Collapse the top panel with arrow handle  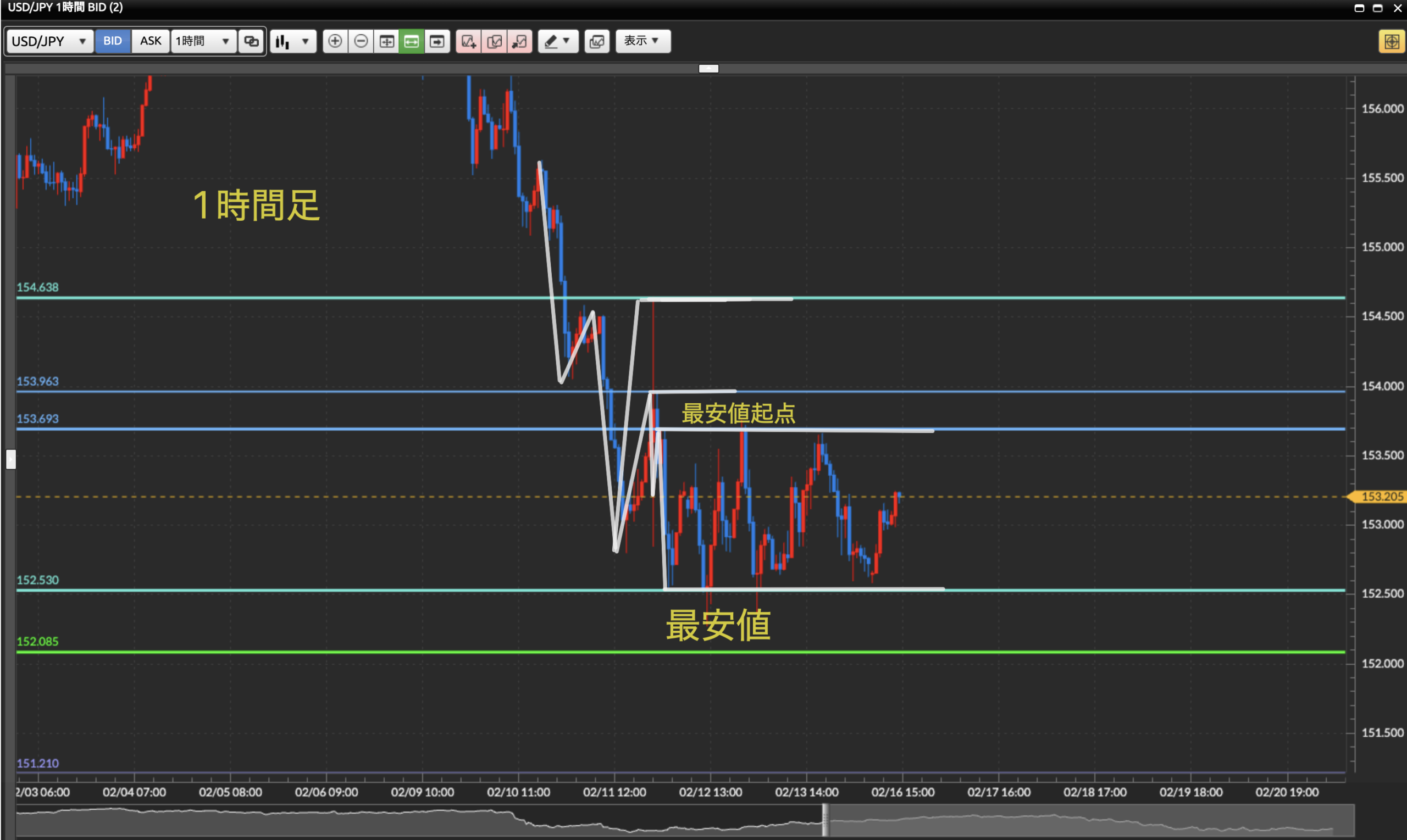tap(708, 69)
